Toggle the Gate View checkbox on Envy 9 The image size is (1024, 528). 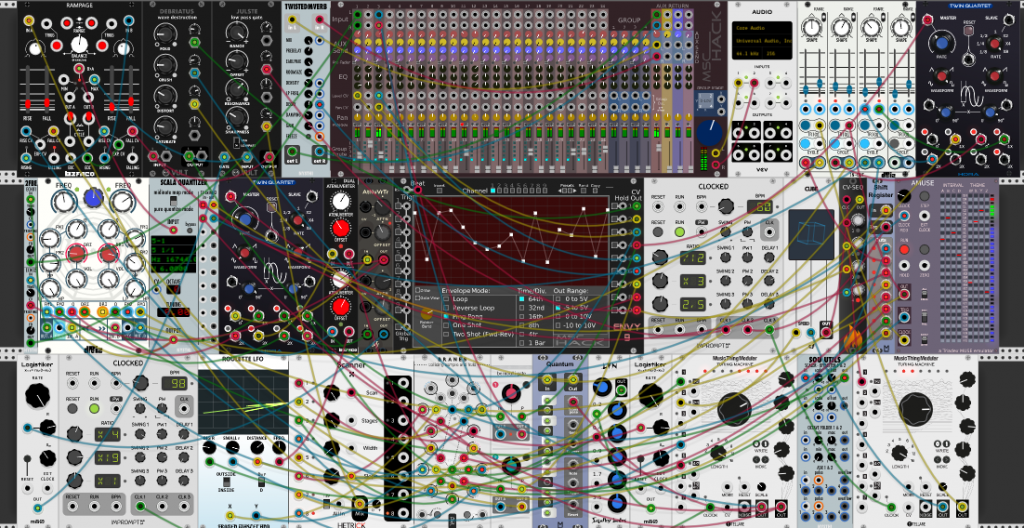418,298
